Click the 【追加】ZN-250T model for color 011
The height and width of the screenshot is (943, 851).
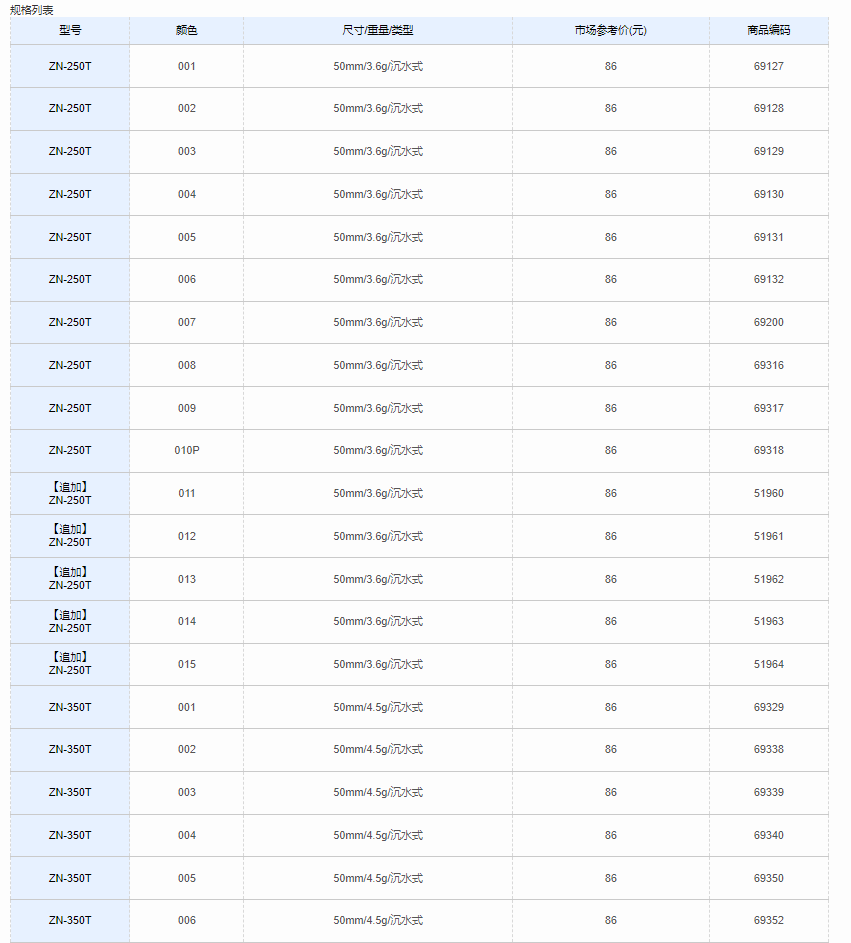[x=70, y=493]
